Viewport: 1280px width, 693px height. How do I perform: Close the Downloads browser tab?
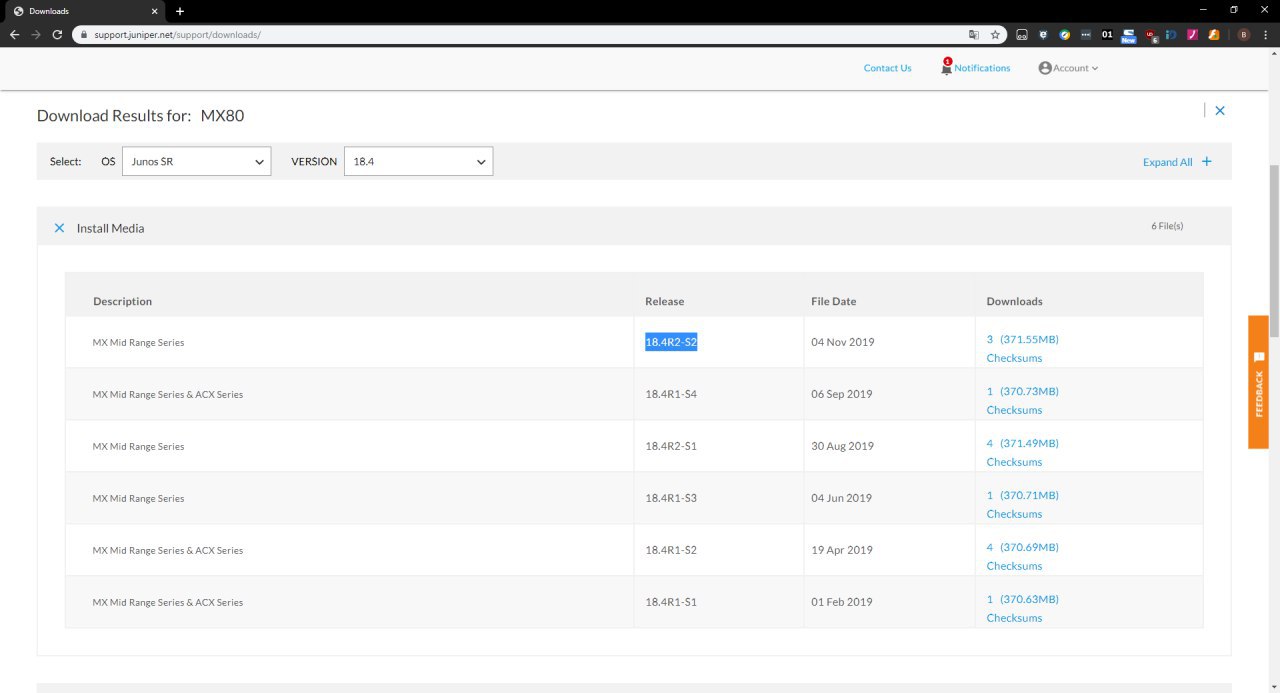tap(154, 11)
